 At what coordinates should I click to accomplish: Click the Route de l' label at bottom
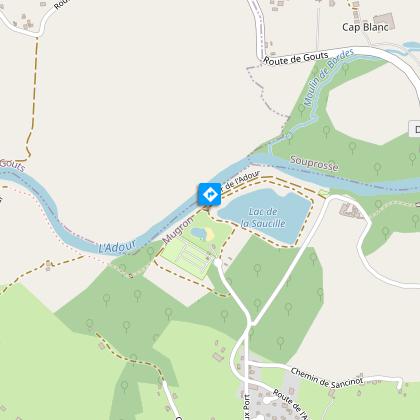pos(292,404)
